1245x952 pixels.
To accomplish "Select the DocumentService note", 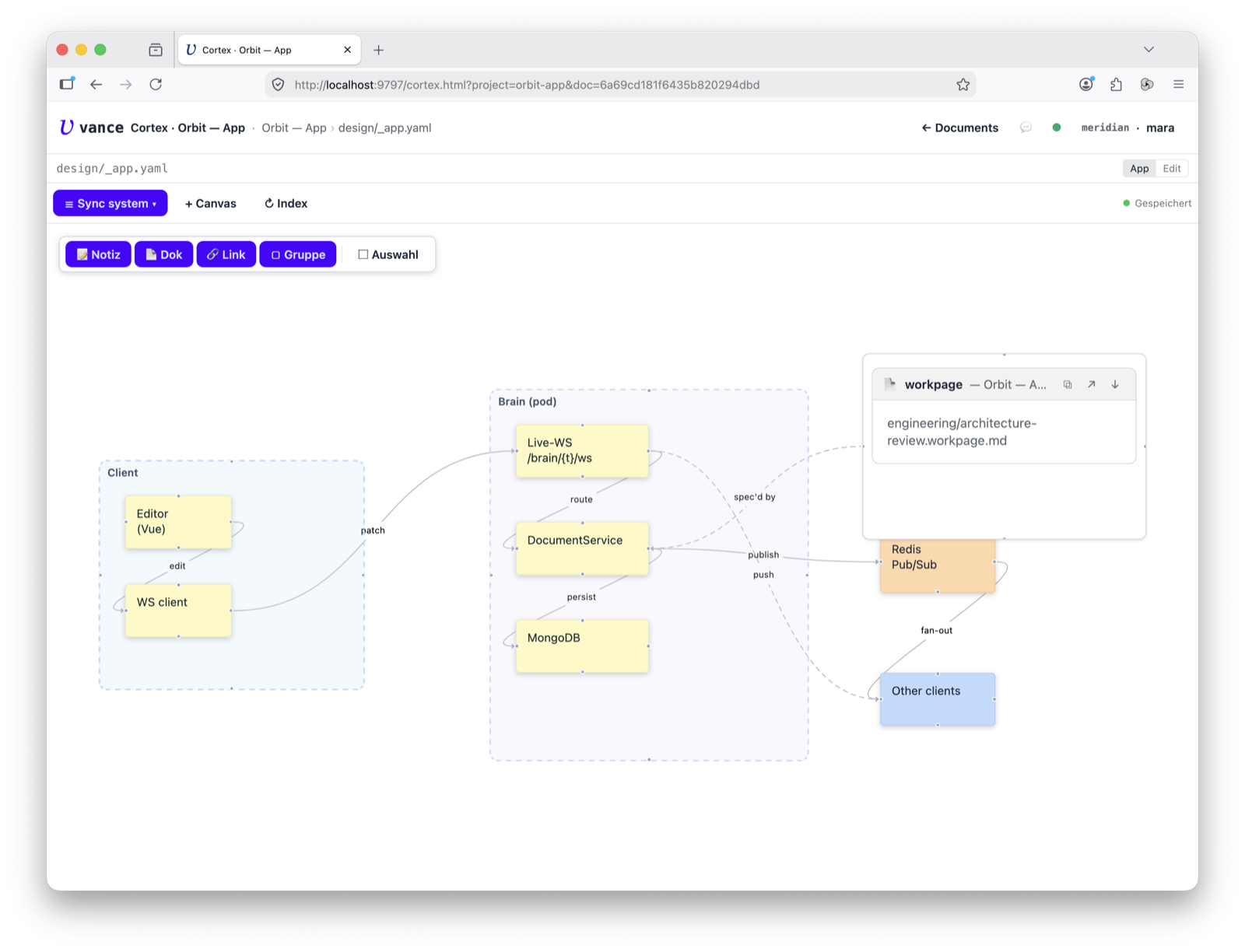I will coord(582,548).
